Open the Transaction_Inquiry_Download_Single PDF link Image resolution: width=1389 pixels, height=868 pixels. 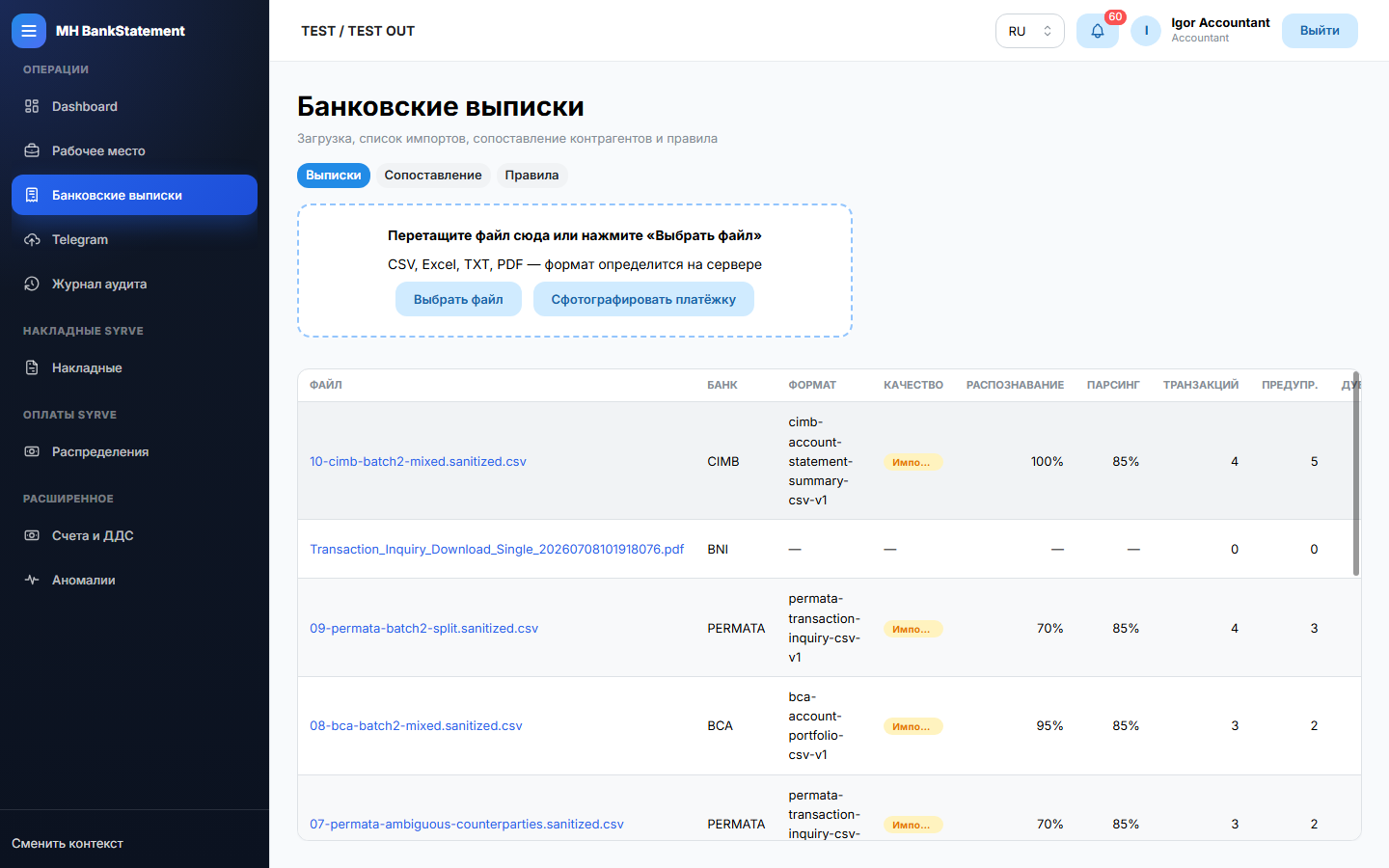click(x=497, y=550)
